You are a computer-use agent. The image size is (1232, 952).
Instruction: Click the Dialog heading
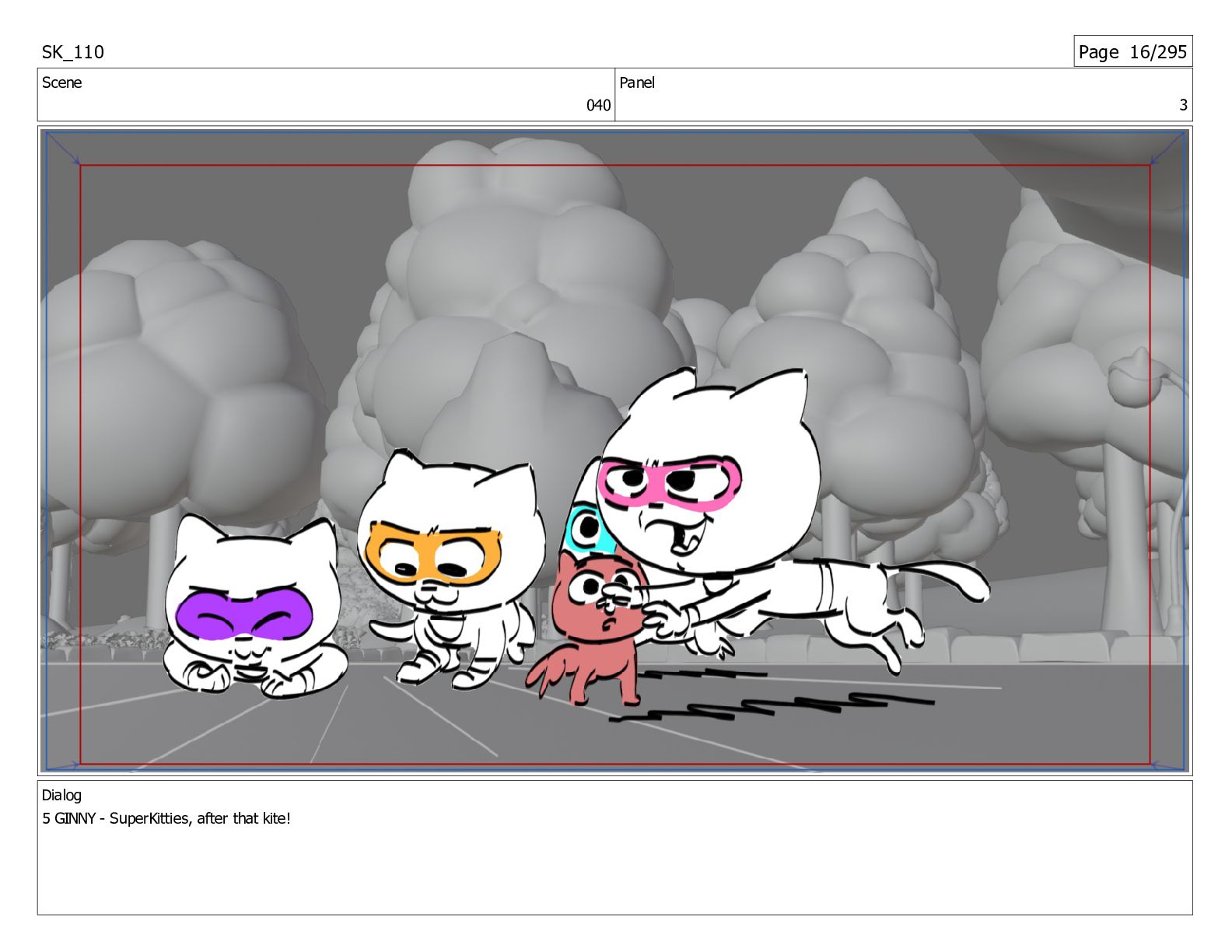pos(61,795)
